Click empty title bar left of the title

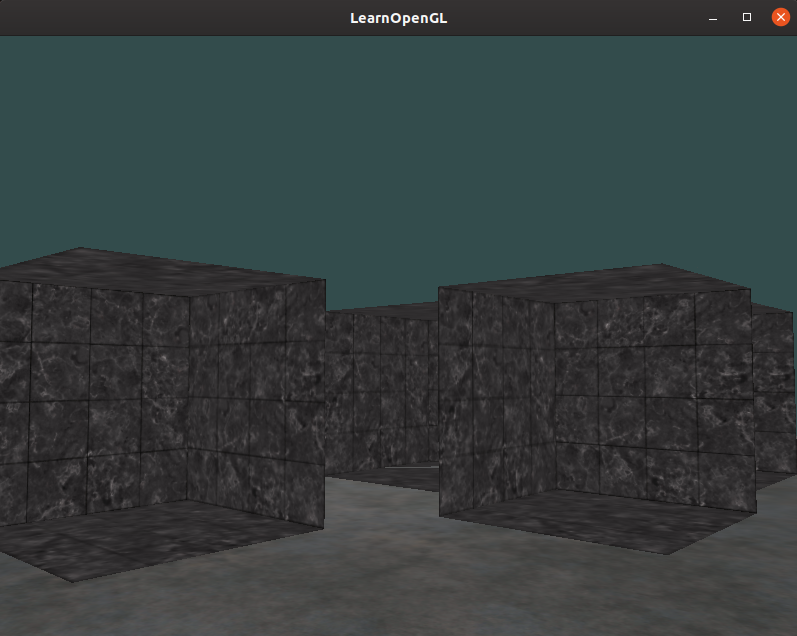(x=150, y=18)
